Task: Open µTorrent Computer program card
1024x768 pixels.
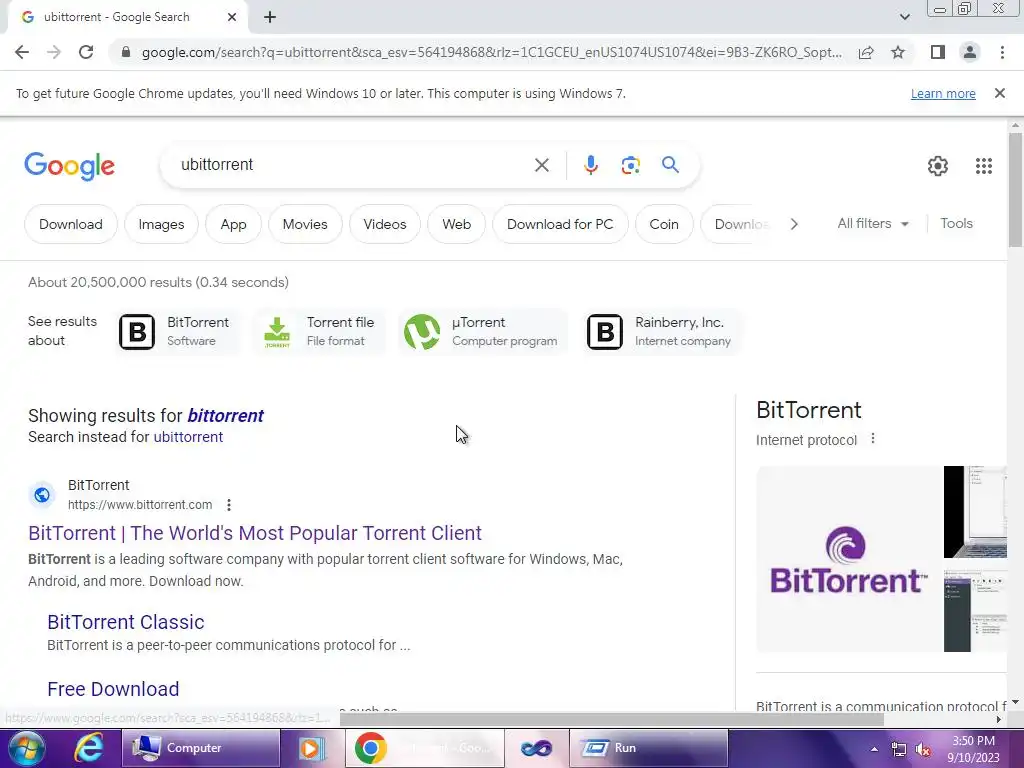Action: [481, 331]
